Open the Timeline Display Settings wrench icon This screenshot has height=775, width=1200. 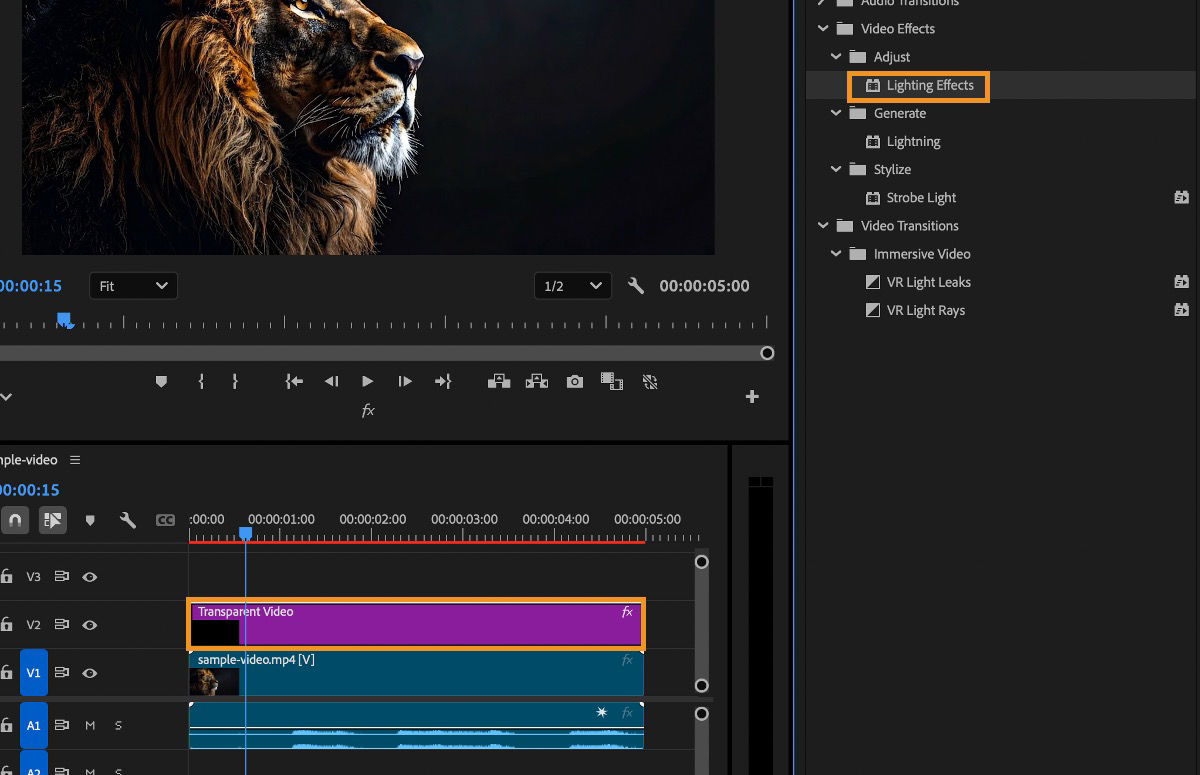(x=128, y=520)
